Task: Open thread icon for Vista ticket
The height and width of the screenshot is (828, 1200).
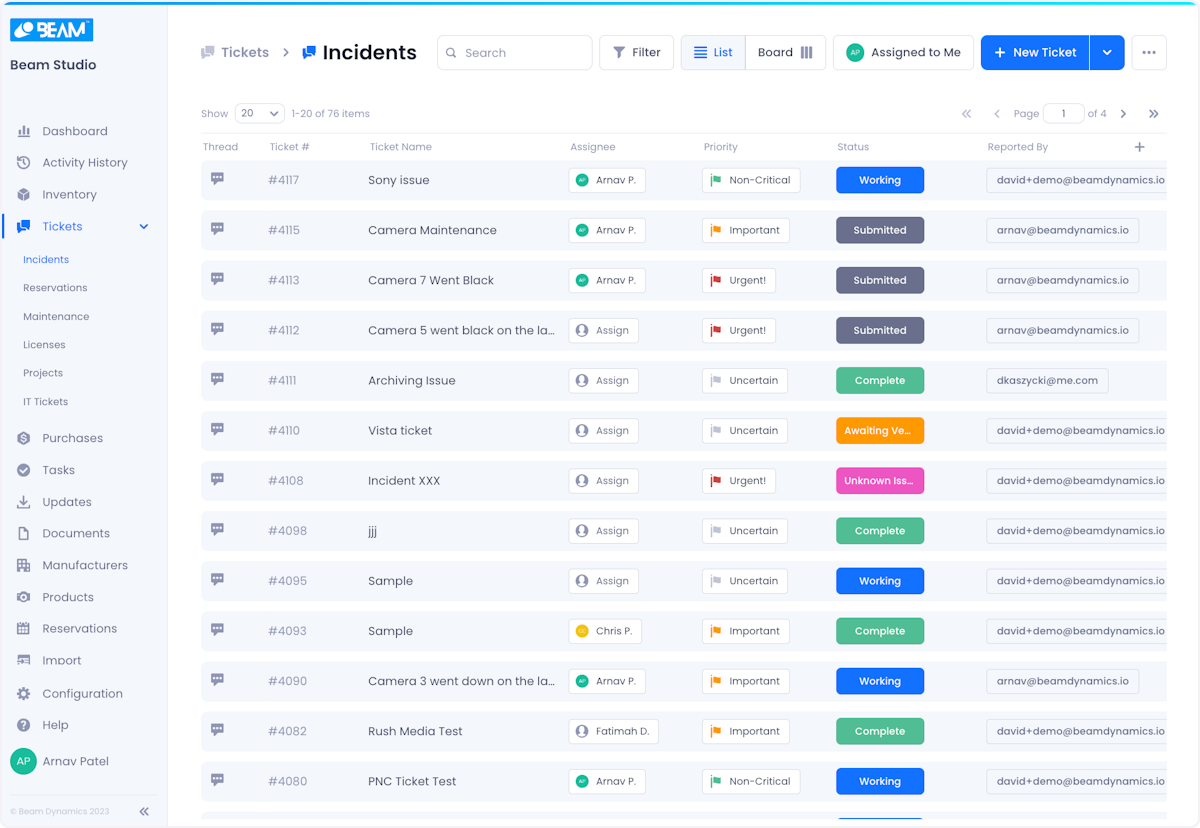Action: click(x=217, y=429)
